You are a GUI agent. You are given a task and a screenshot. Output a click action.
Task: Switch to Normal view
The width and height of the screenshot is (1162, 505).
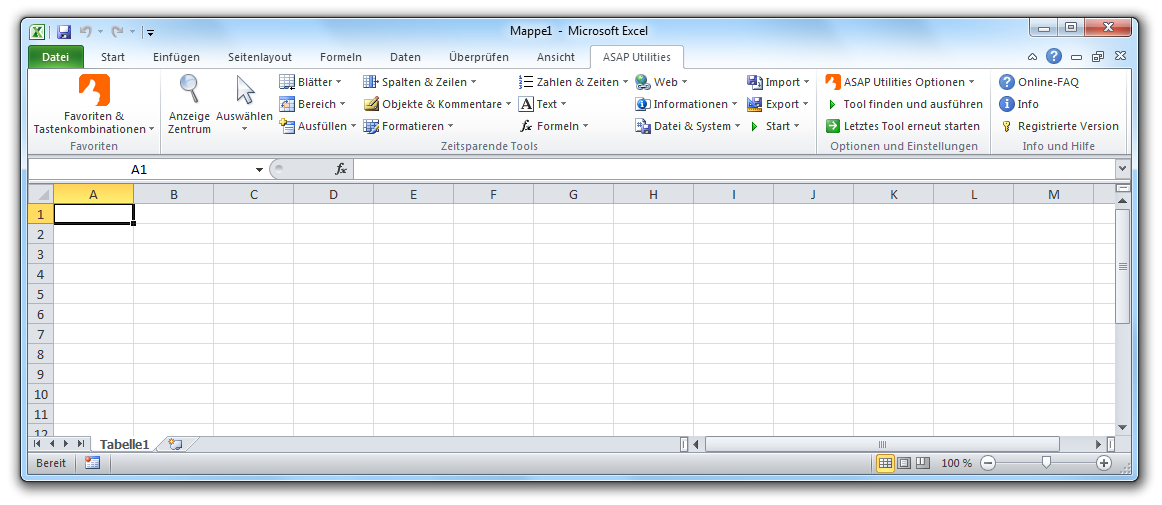click(885, 463)
